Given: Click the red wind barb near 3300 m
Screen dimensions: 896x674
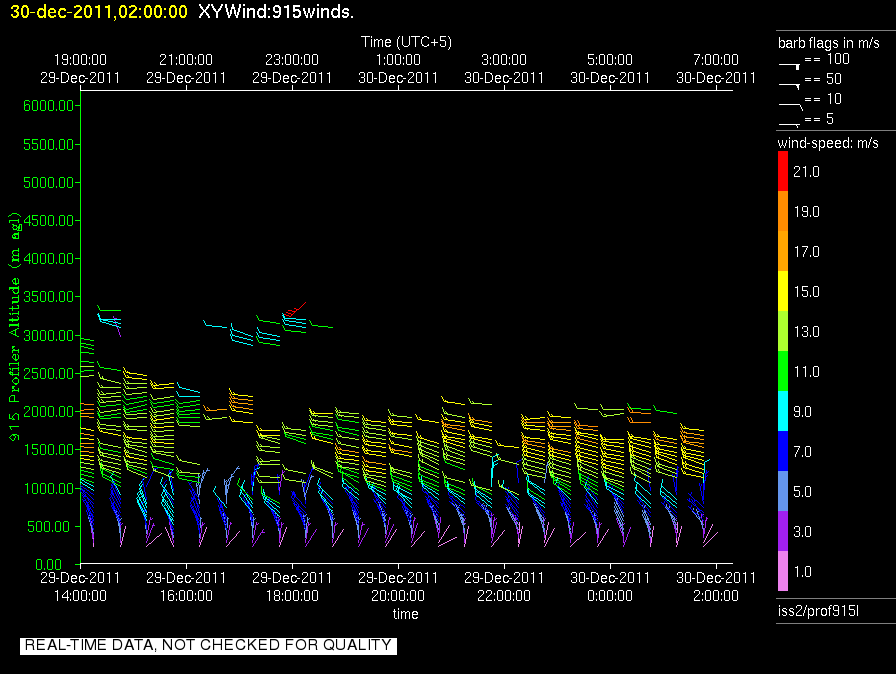Looking at the screenshot, I should coord(291,312).
